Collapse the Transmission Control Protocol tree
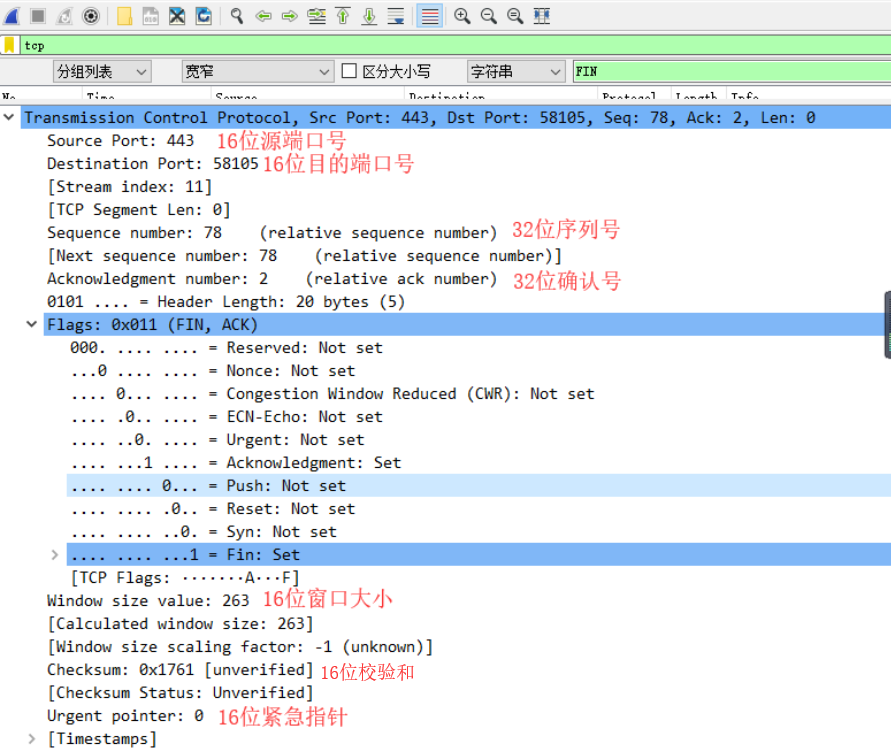This screenshot has width=891, height=756. 9,118
